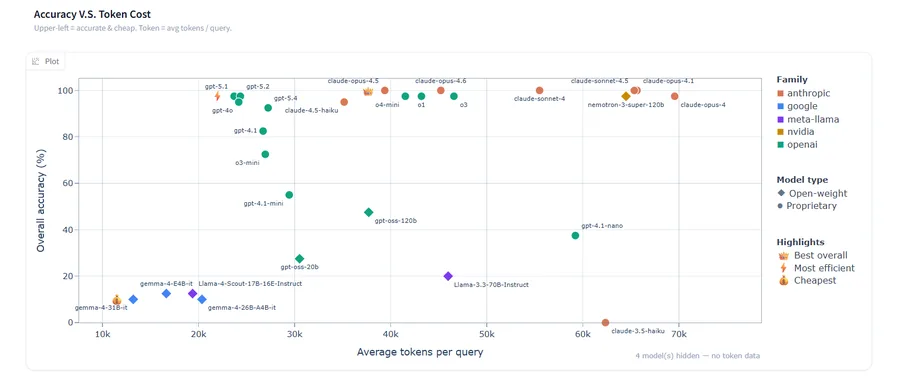Click the Plot chart icon

[x=36, y=61]
